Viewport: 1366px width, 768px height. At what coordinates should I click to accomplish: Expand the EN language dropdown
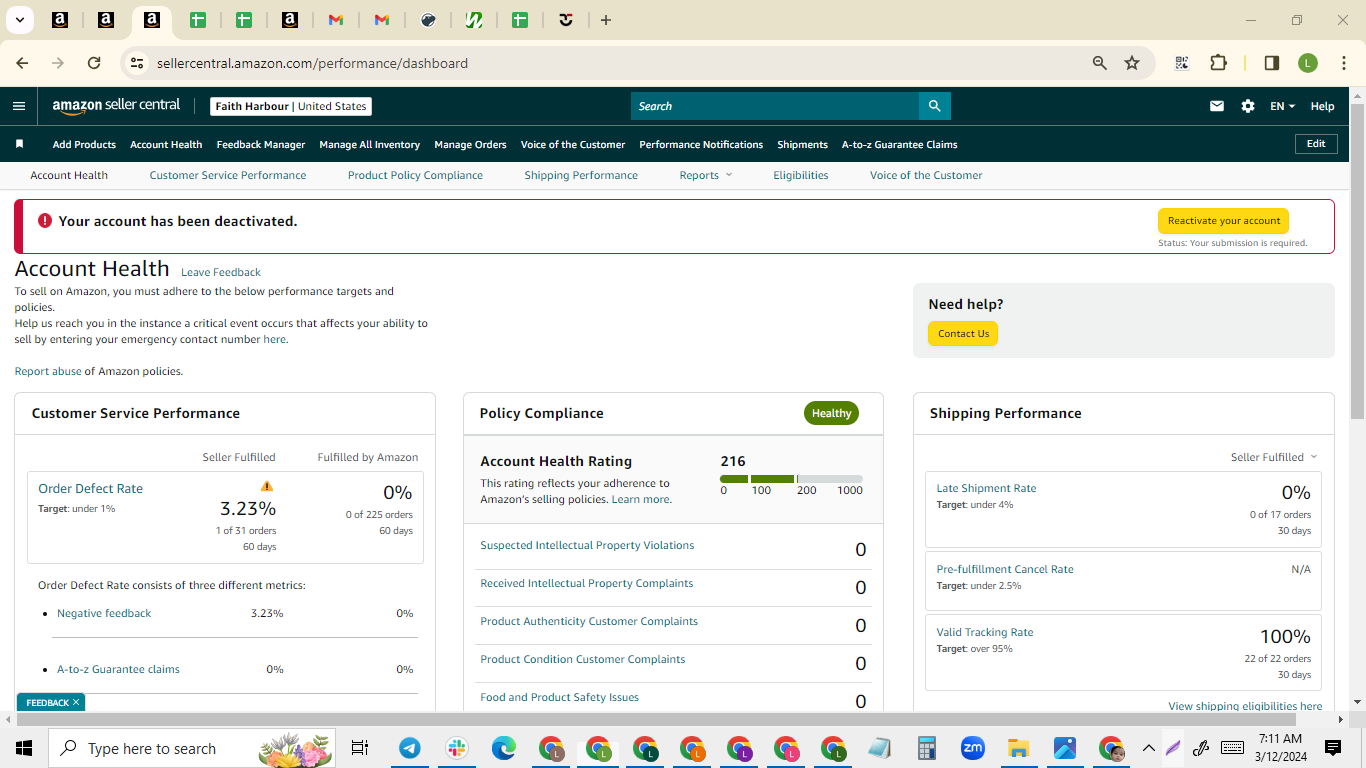click(1282, 106)
